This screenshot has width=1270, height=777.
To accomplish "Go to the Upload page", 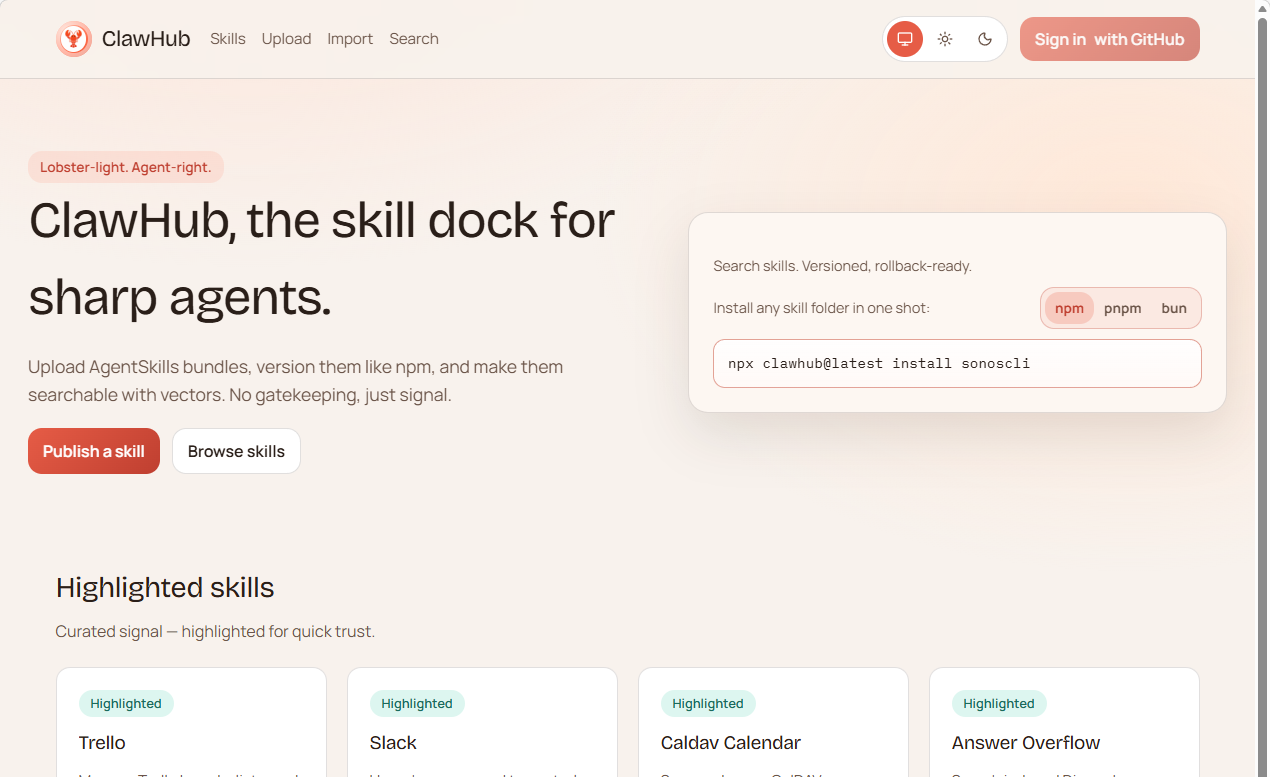I will [286, 39].
